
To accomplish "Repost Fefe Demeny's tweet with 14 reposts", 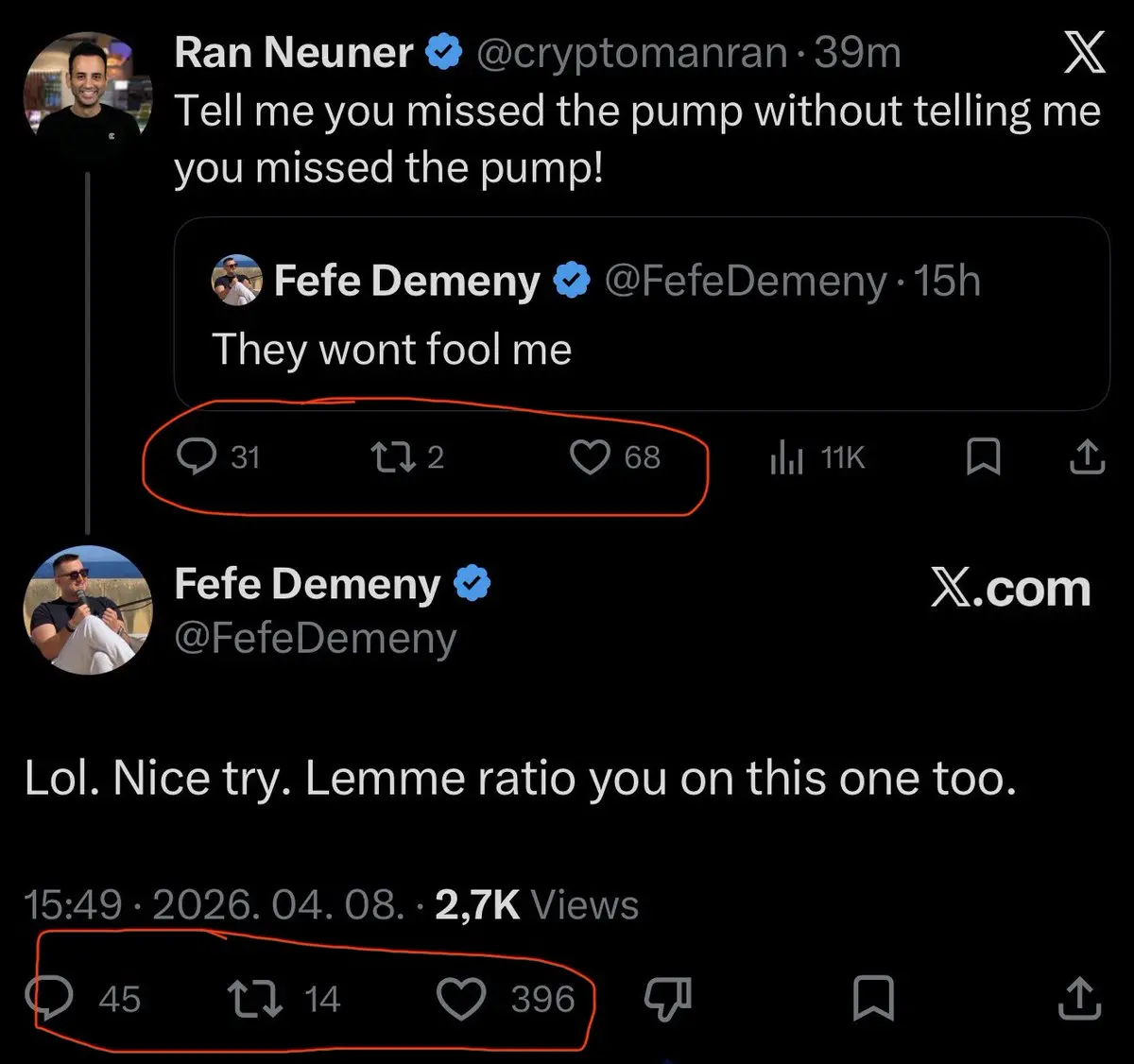I will click(x=255, y=999).
